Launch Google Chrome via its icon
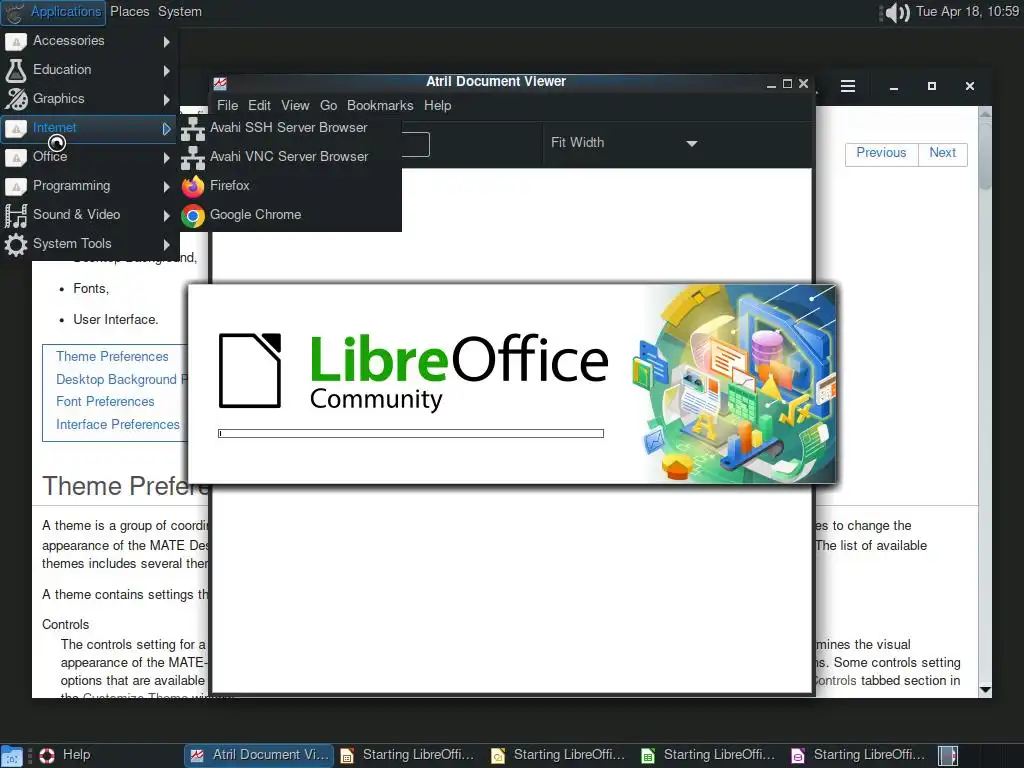The width and height of the screenshot is (1024, 768). (193, 215)
